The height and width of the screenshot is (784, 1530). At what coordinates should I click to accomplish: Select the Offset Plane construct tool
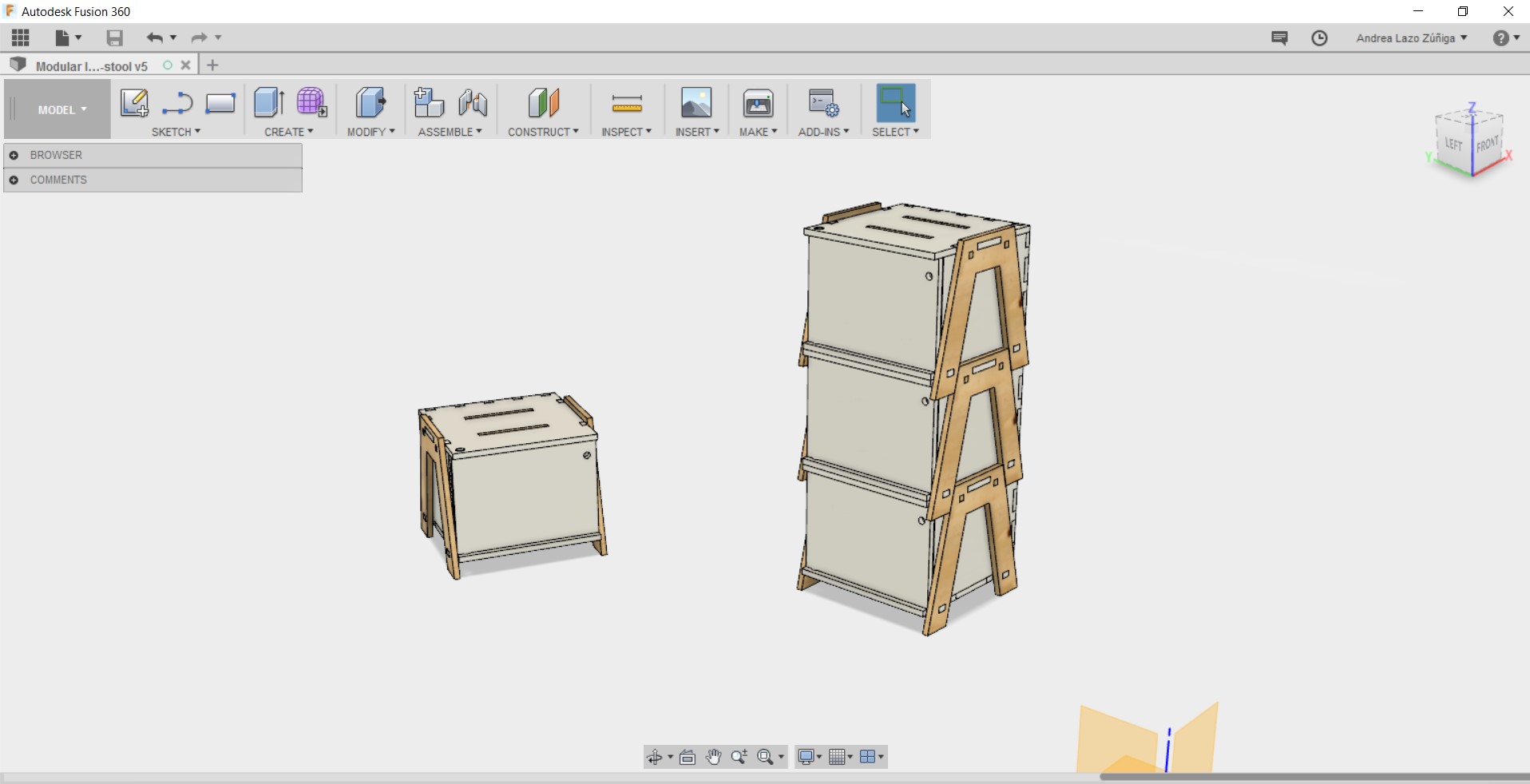click(543, 103)
